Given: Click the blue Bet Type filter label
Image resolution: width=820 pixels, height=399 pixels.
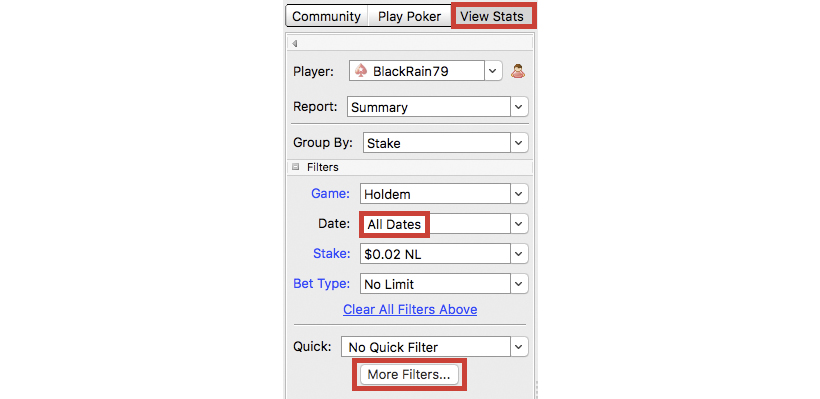Looking at the screenshot, I should pyautogui.click(x=321, y=284).
